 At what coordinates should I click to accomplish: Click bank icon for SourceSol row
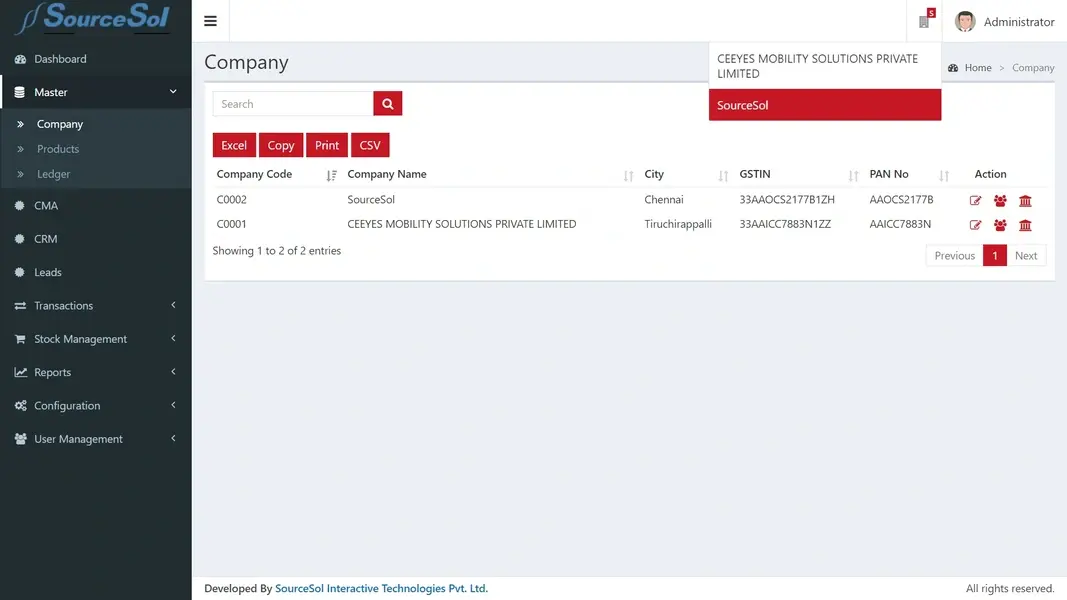pos(1025,201)
